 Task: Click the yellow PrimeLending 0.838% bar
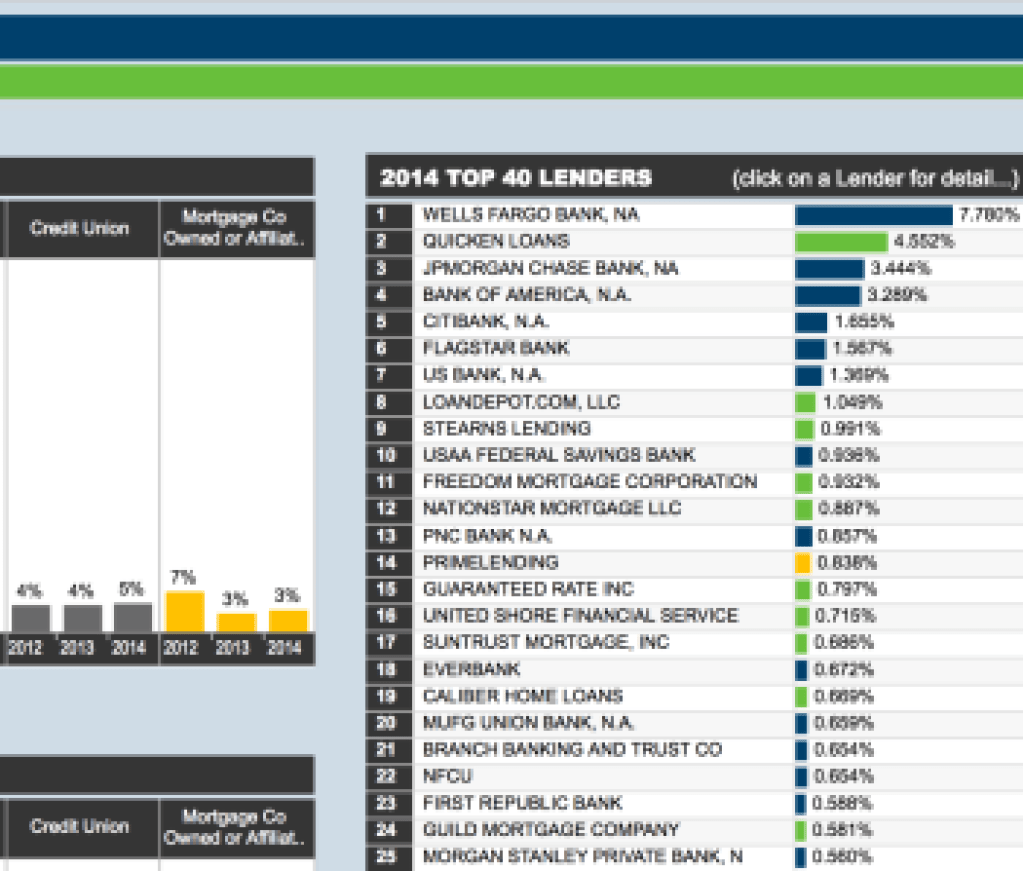(x=802, y=562)
